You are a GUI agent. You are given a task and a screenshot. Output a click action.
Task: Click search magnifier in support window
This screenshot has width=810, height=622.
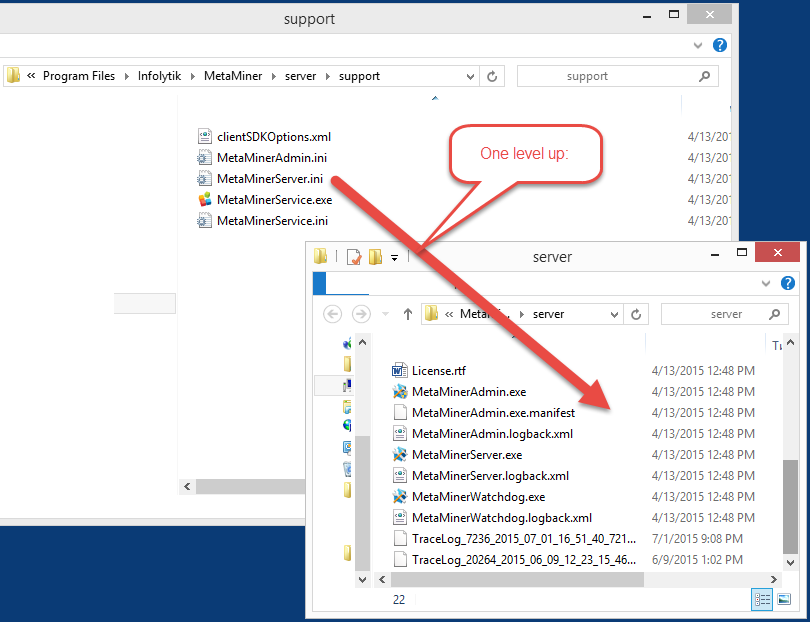[704, 76]
